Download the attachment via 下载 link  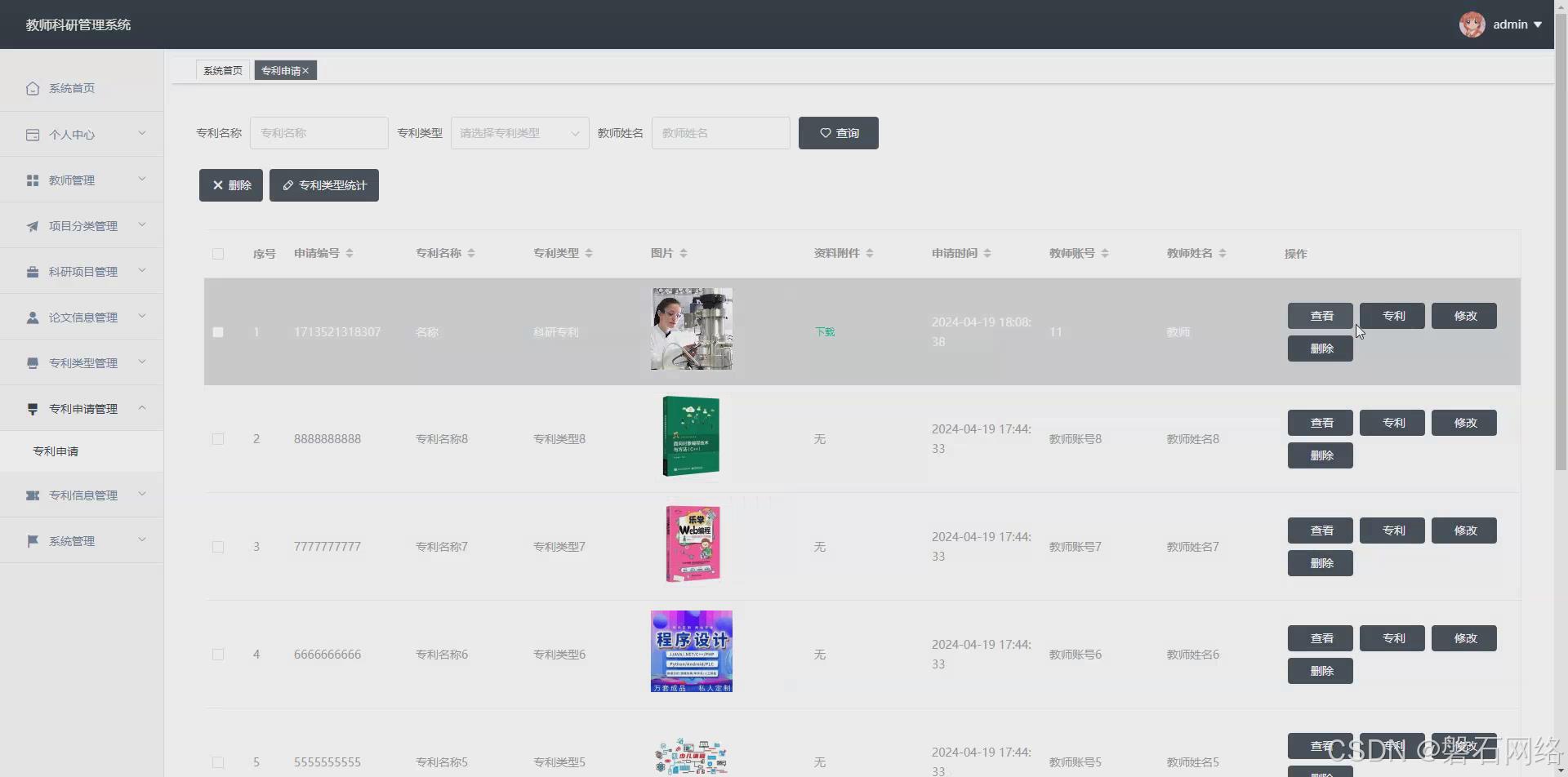coord(825,332)
